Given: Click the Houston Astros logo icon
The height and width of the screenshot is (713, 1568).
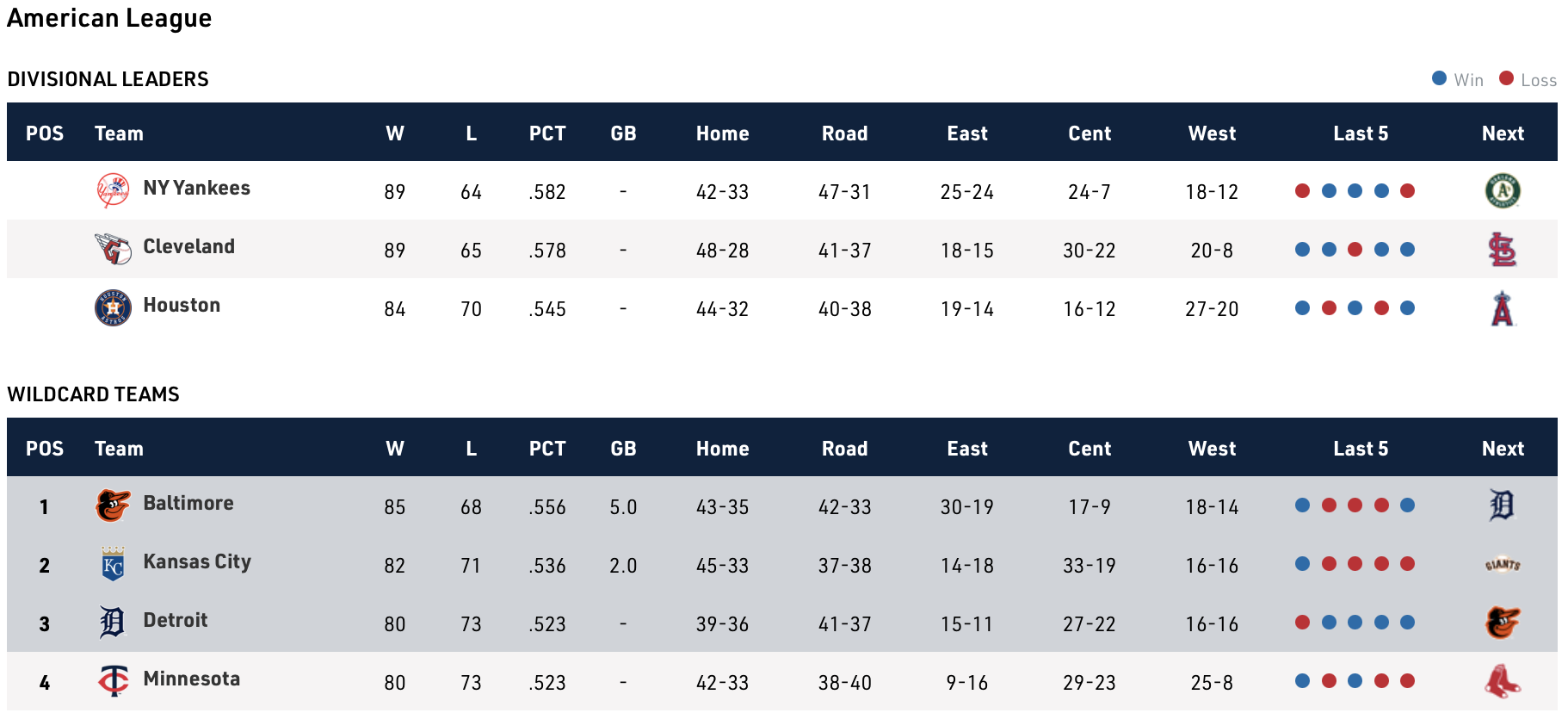Looking at the screenshot, I should tap(113, 307).
